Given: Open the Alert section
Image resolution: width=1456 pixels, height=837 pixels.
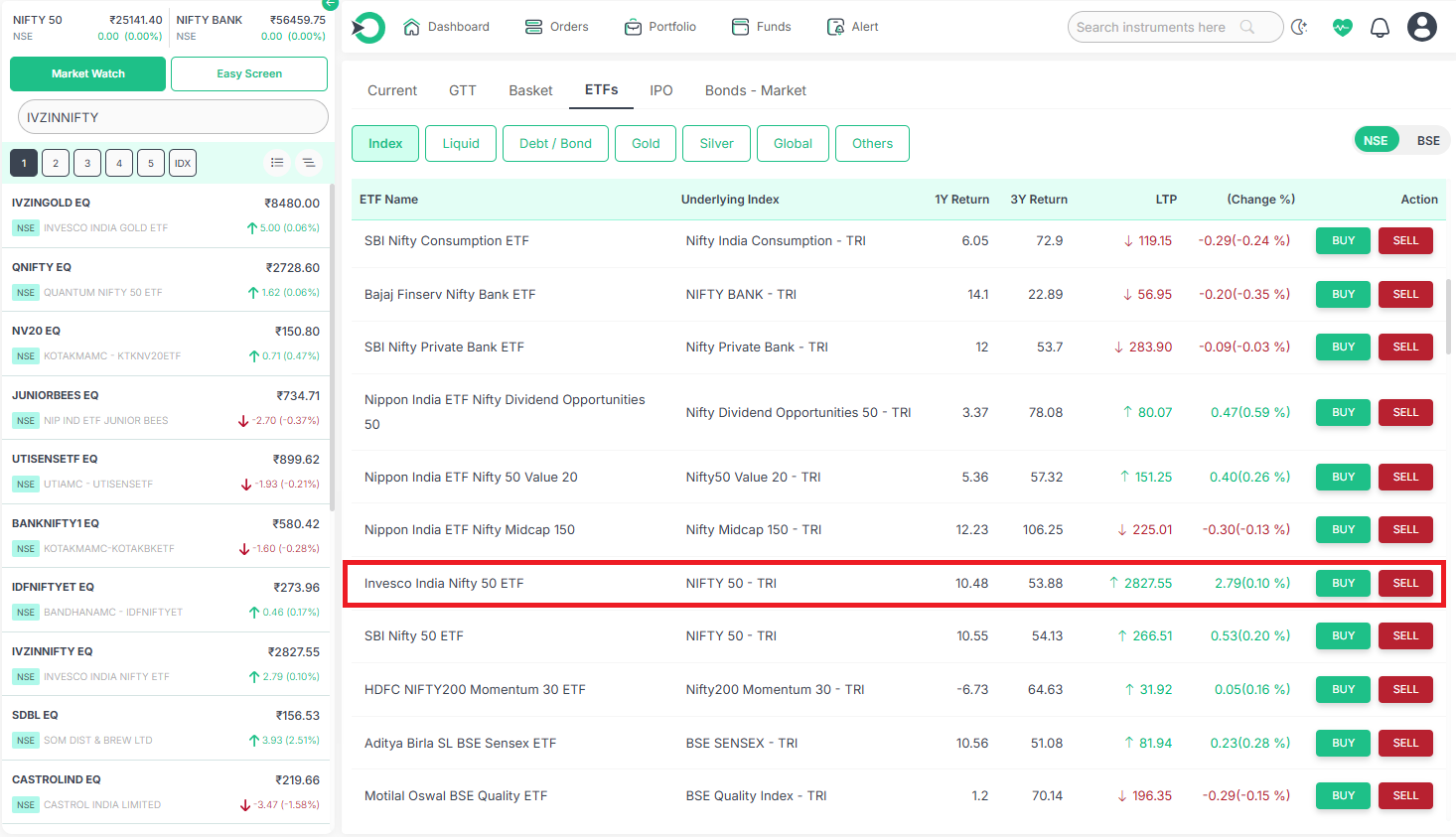Looking at the screenshot, I should tap(851, 27).
